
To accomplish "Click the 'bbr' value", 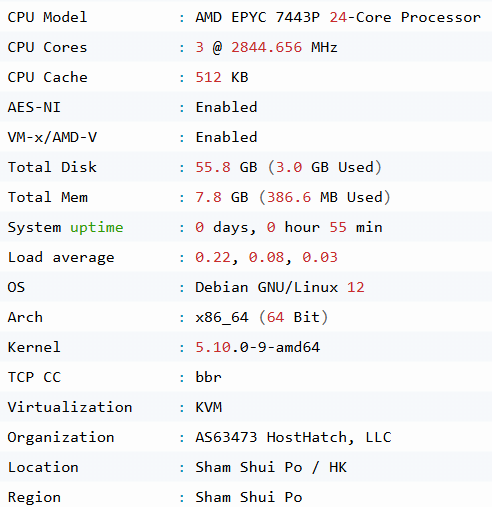I will tap(208, 377).
